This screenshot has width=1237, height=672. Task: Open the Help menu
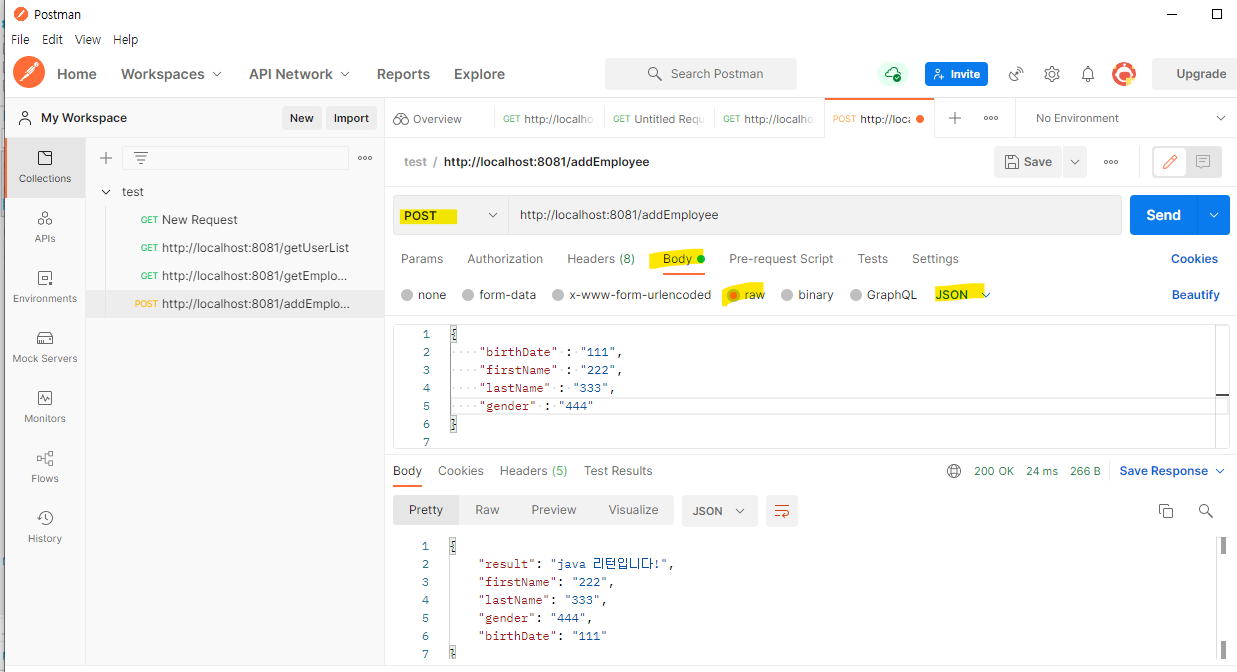pyautogui.click(x=125, y=40)
